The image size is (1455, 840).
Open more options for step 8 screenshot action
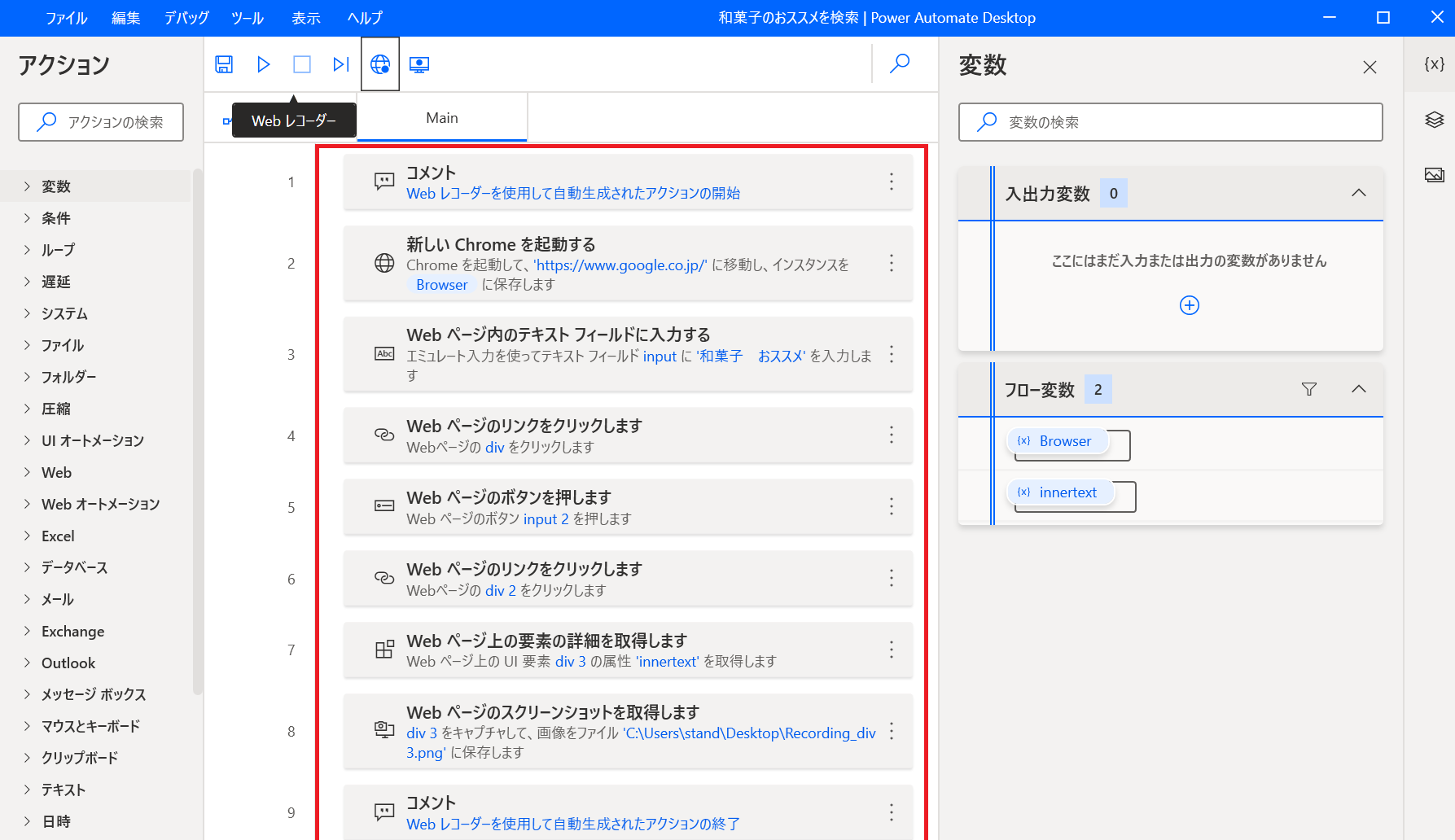[892, 731]
